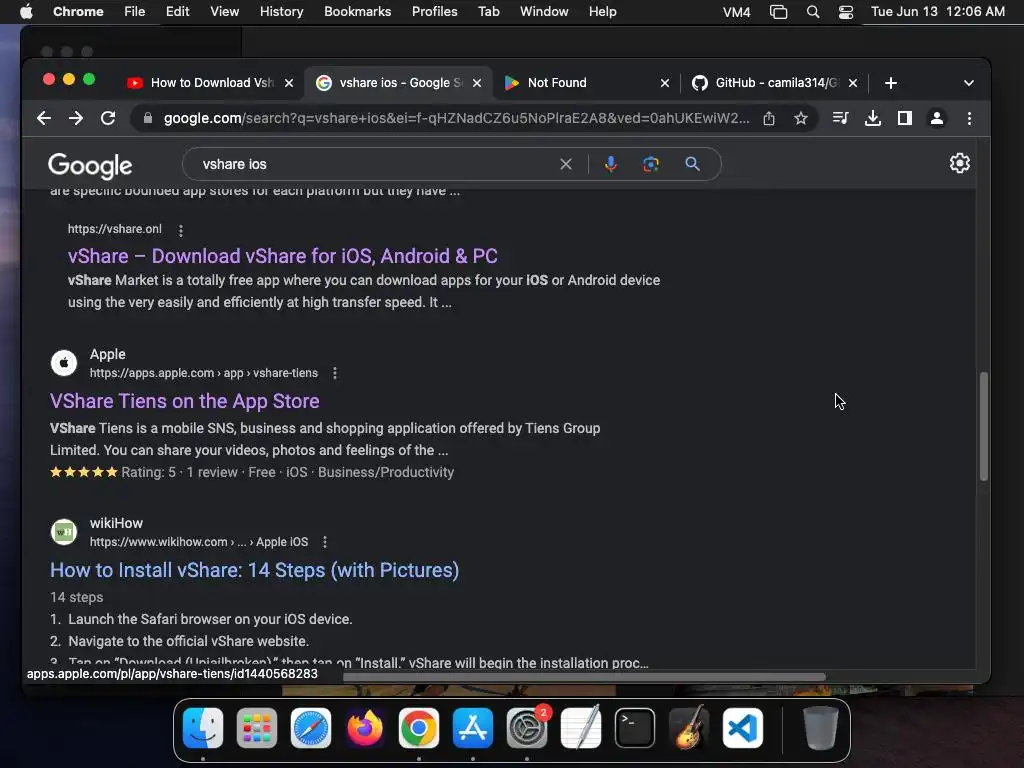Click Chrome icon in the dock
1024x768 pixels.
pos(419,728)
